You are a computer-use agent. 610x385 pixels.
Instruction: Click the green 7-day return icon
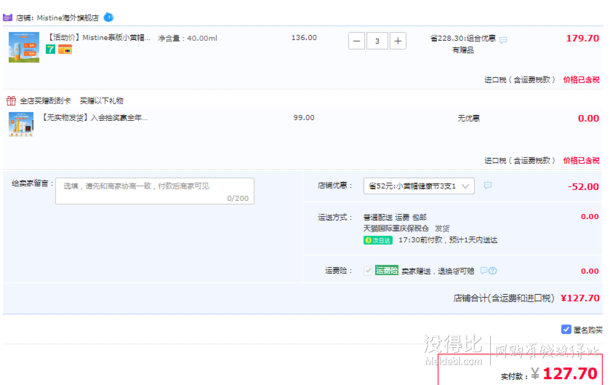point(51,49)
